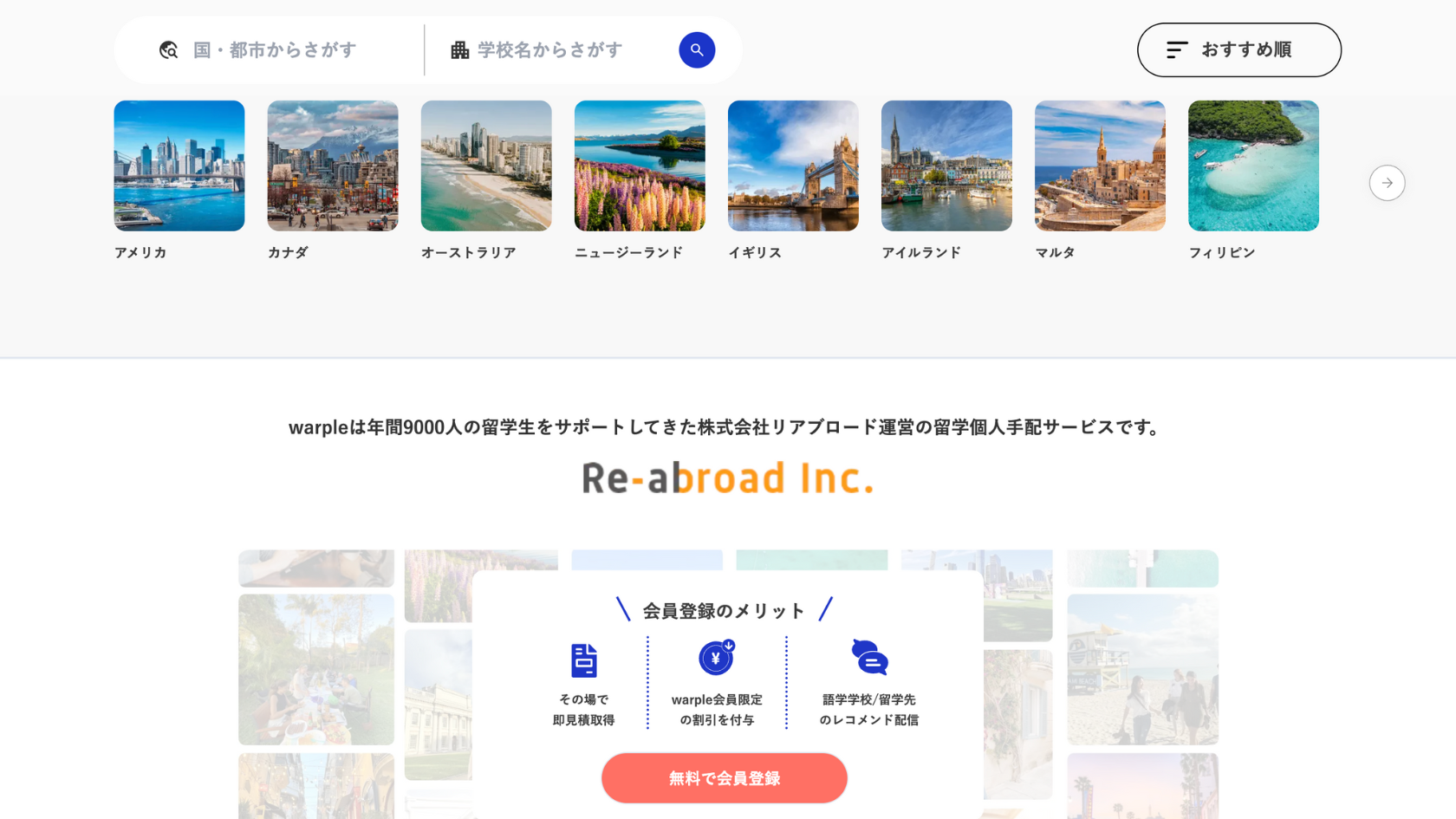Viewport: 1456px width, 819px height.
Task: Select the アメリカ country thumbnail
Action: tap(179, 166)
